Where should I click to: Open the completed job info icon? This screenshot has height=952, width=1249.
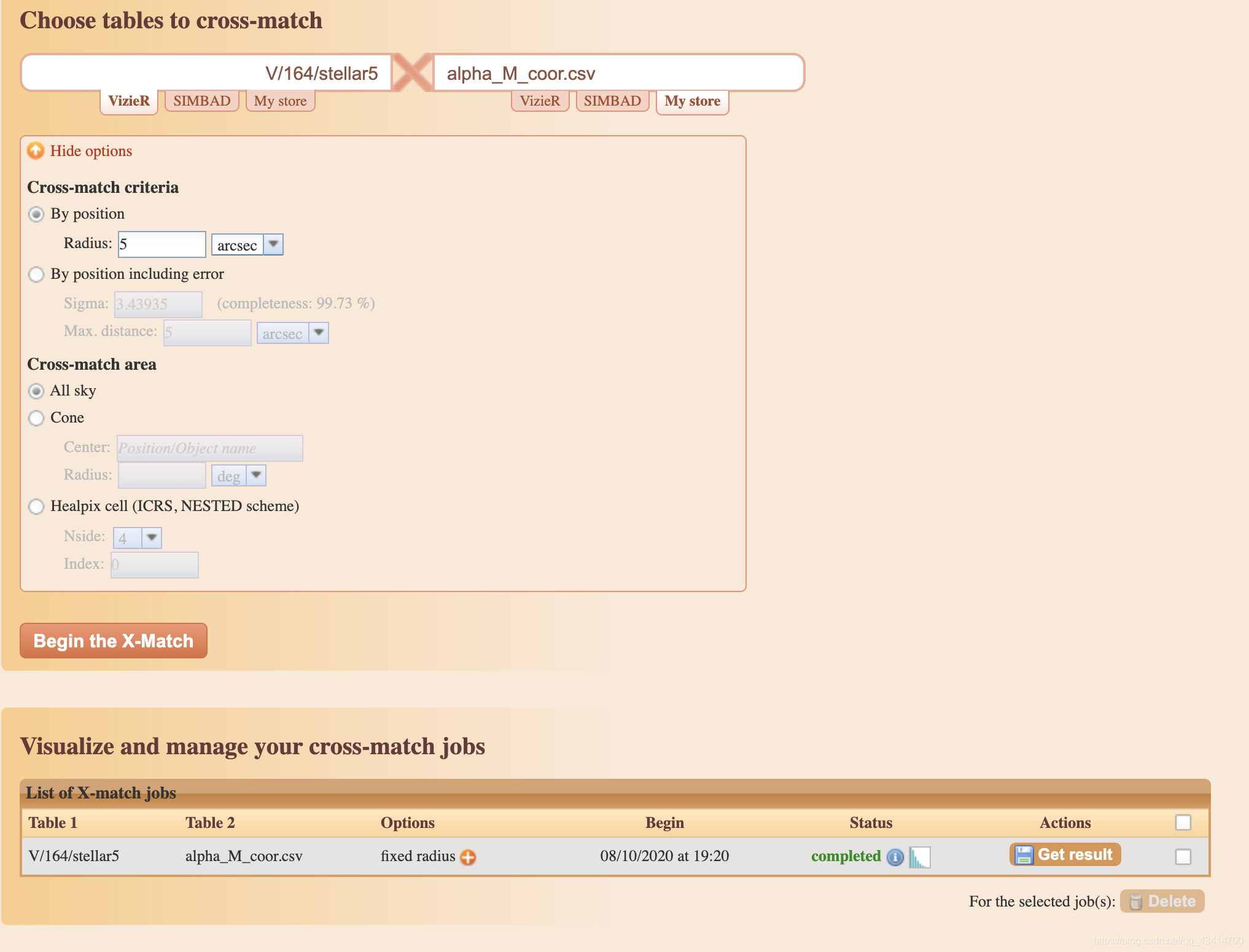point(895,857)
